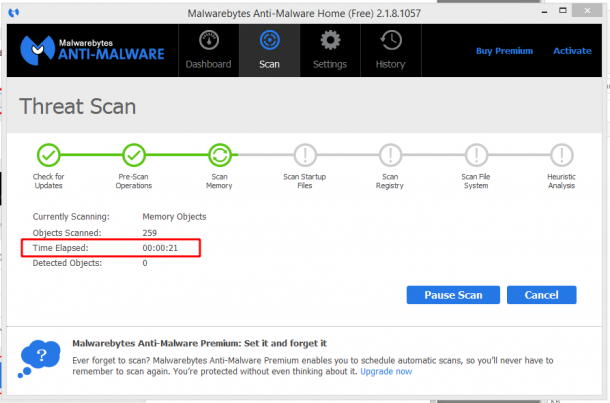Switch to the Scan tab
This screenshot has height=403, width=610.
click(x=270, y=50)
